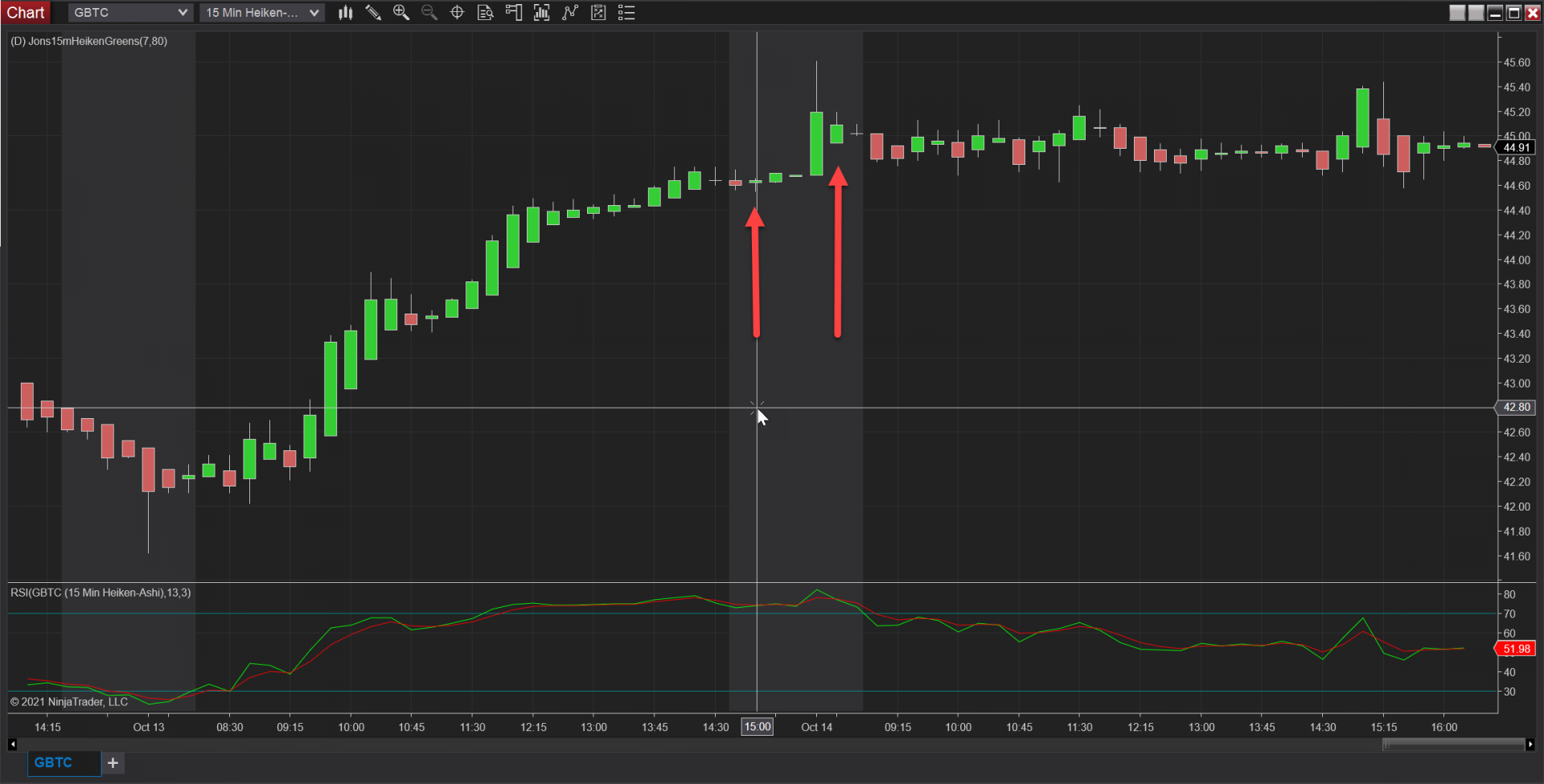This screenshot has width=1544, height=784.
Task: Click the 41.60 price axis label
Action: click(1517, 556)
